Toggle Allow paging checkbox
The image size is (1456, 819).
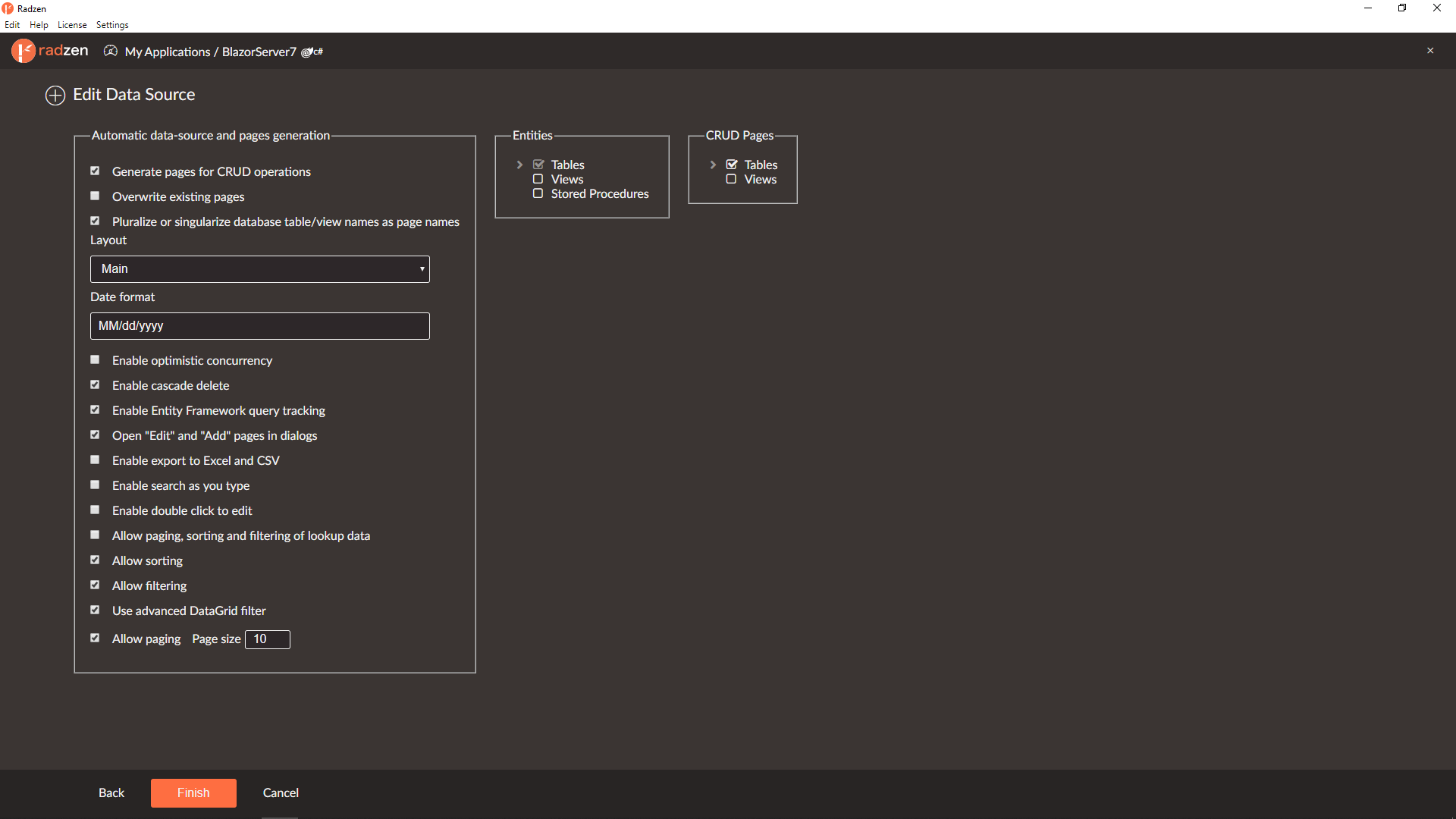[95, 638]
